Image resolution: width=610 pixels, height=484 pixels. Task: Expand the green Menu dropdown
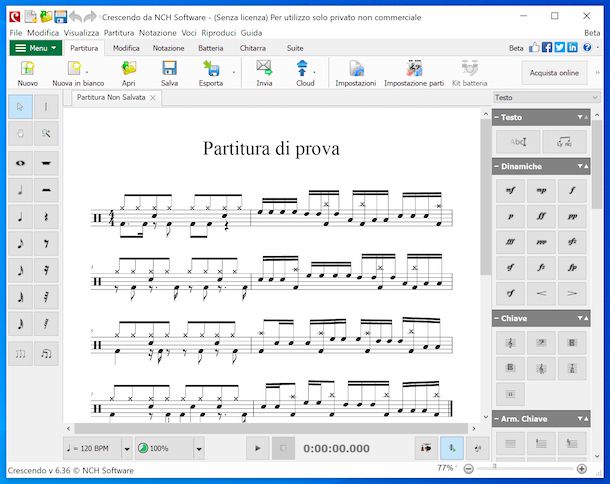[36, 48]
